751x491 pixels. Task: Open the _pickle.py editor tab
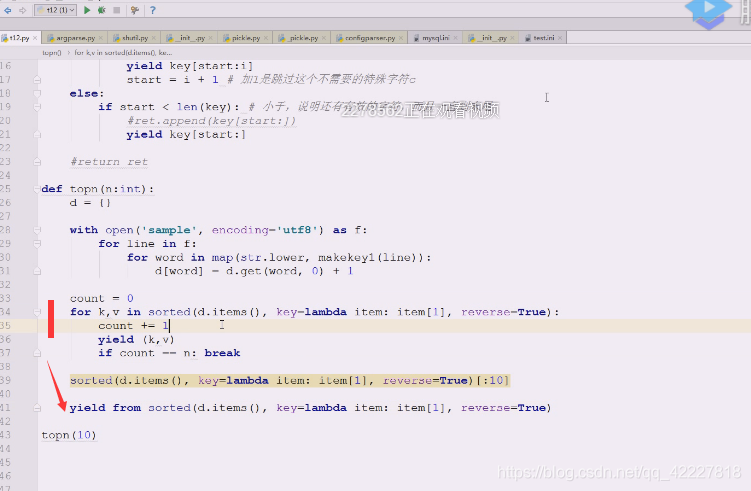tap(303, 37)
